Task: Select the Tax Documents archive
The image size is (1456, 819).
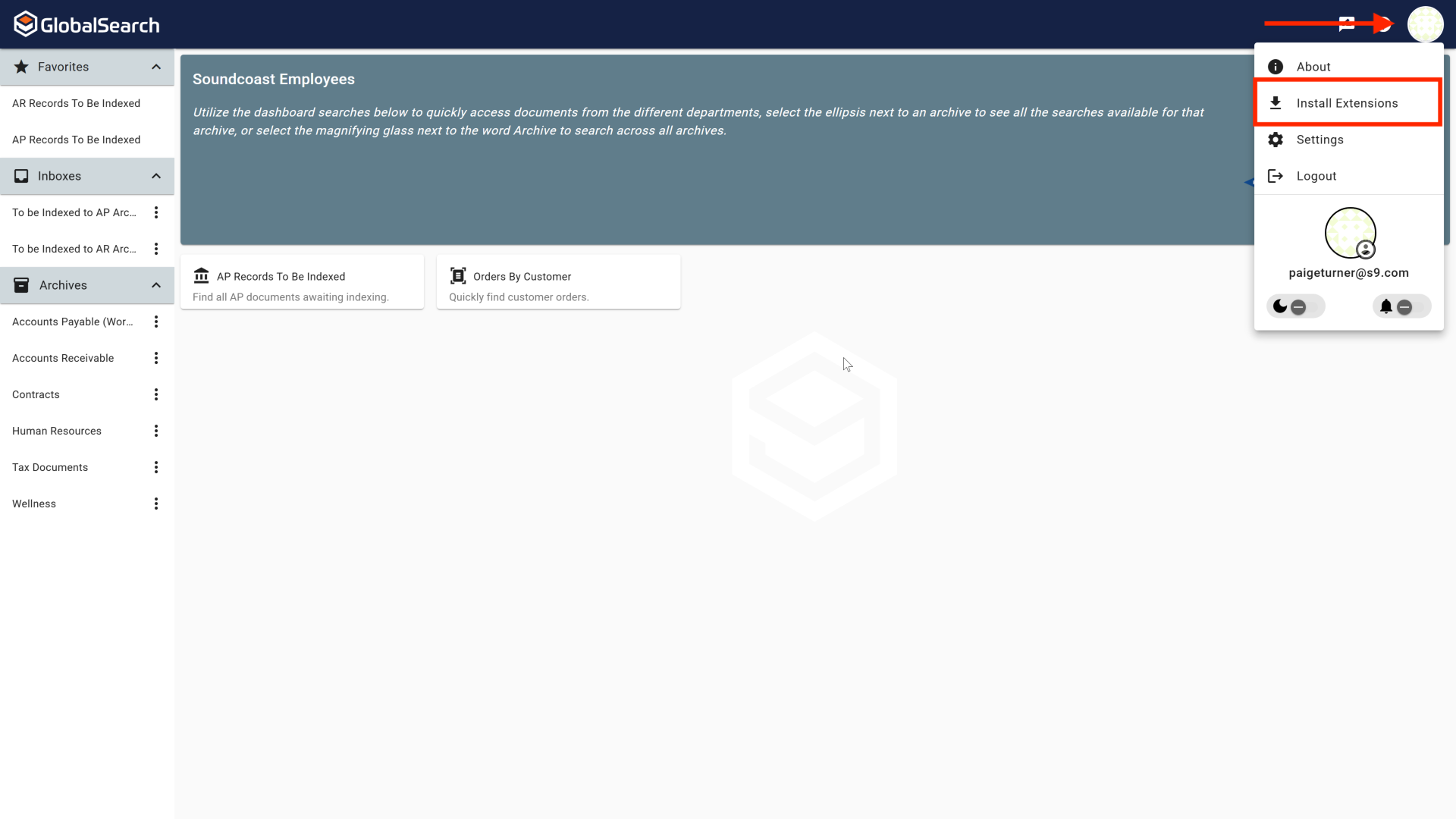Action: pyautogui.click(x=50, y=467)
